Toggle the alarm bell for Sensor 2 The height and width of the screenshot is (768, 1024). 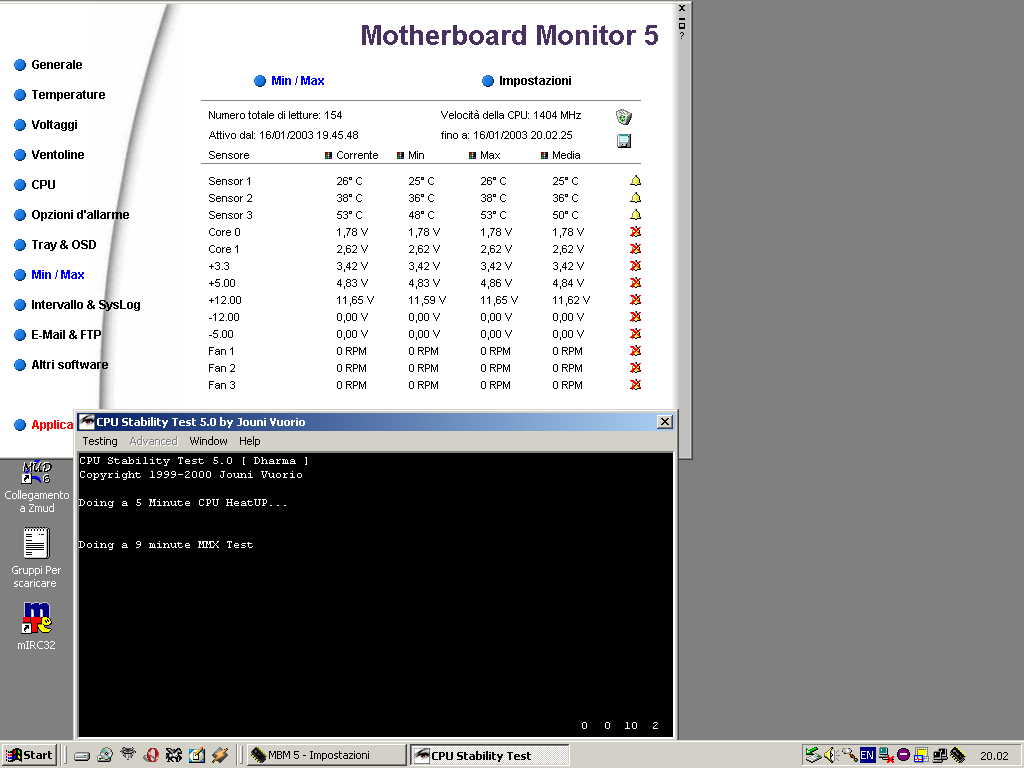tap(635, 198)
